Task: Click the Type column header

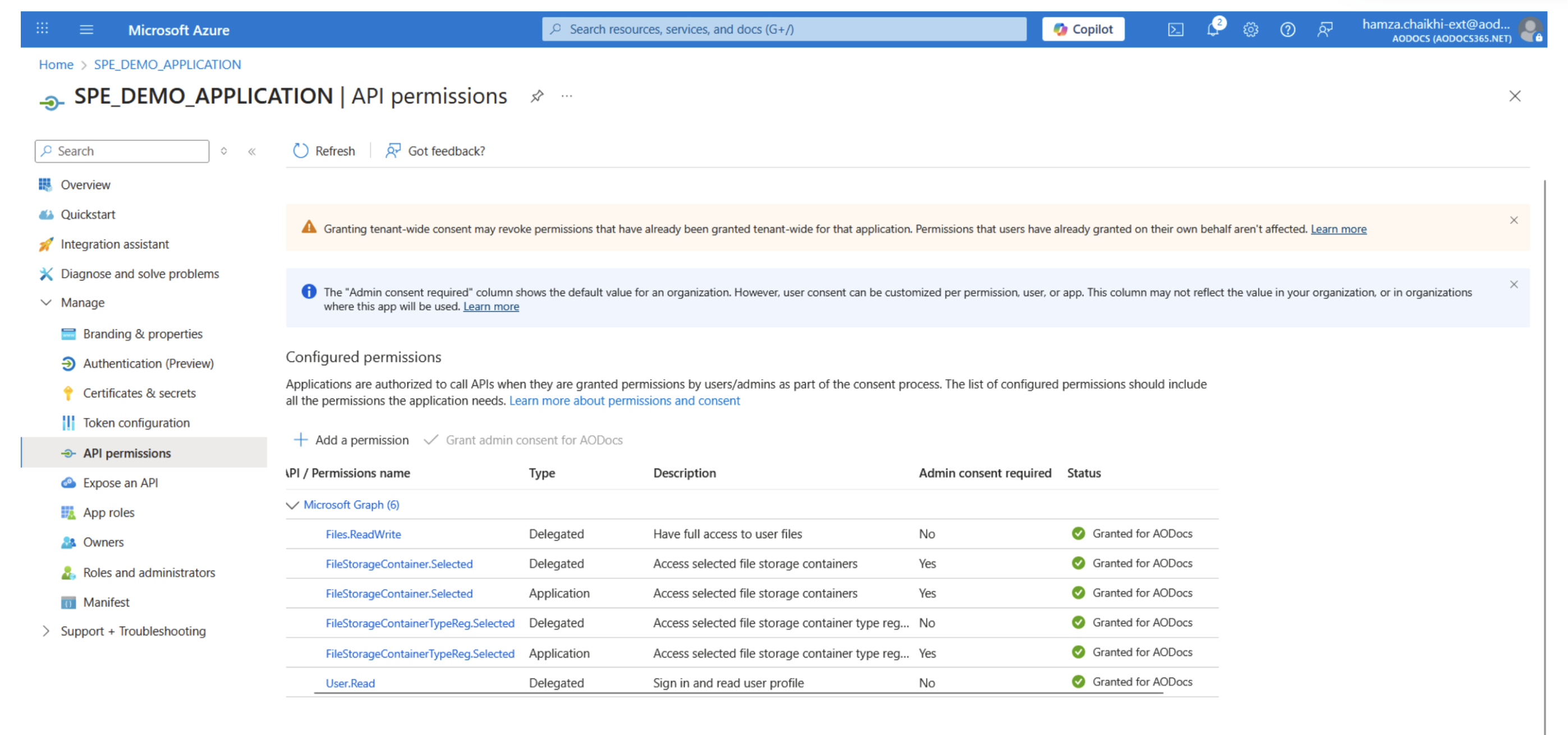Action: coord(542,474)
